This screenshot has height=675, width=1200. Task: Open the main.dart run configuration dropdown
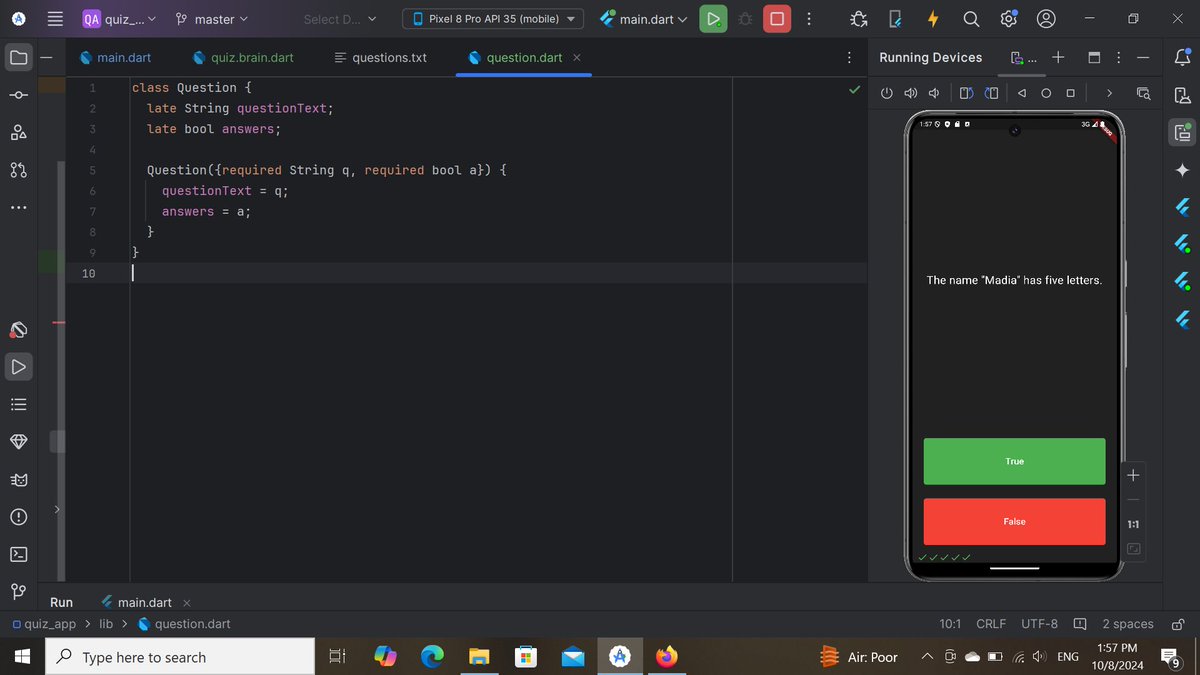(x=643, y=18)
